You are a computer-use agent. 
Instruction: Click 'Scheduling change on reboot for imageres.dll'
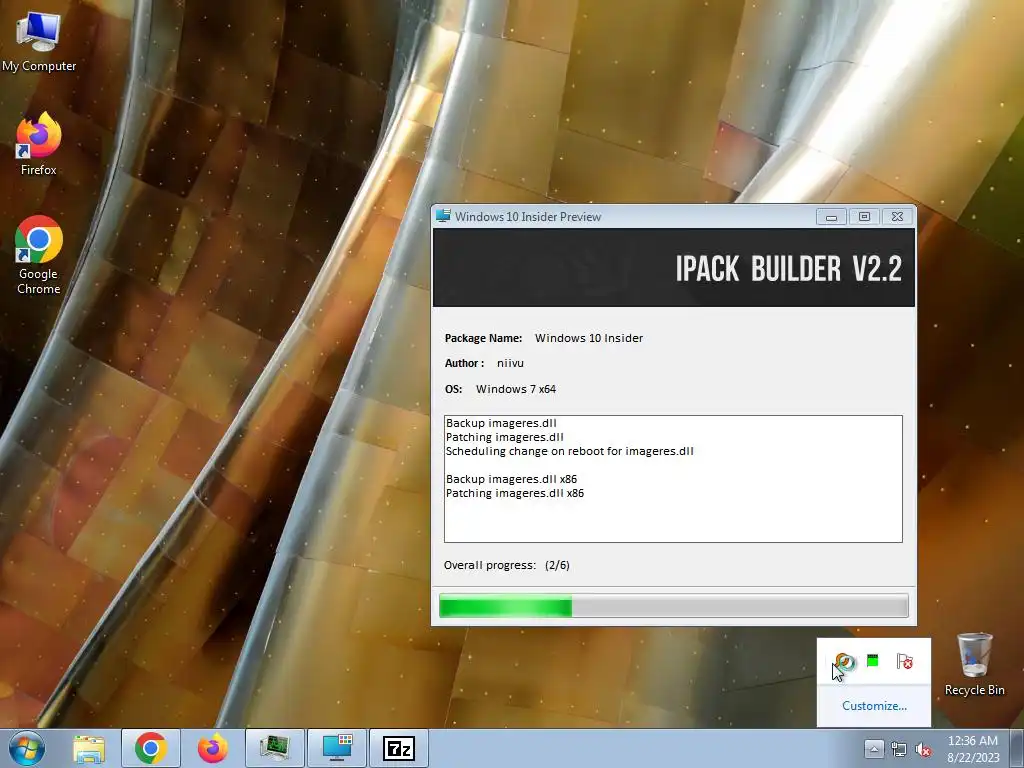coord(569,451)
